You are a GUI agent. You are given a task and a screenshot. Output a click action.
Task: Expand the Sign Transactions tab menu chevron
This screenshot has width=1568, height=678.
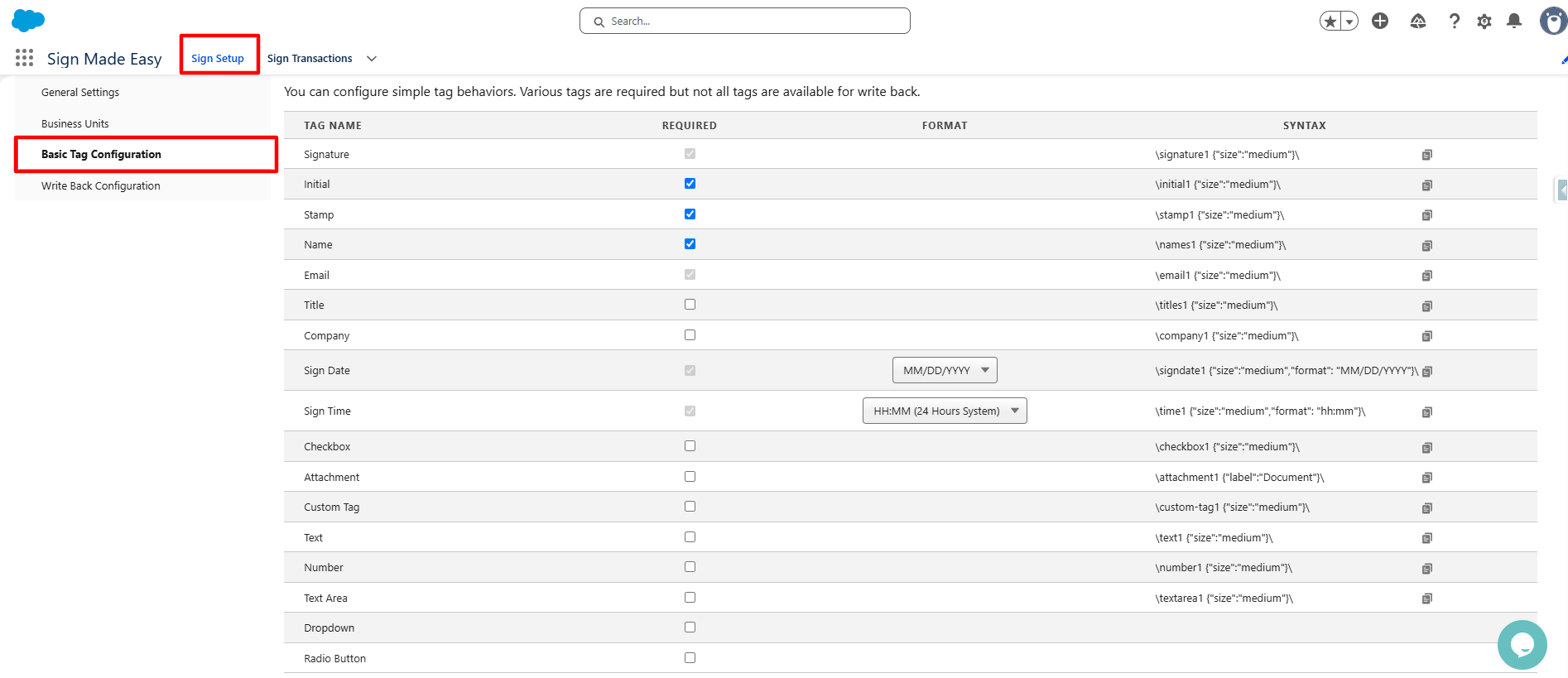pos(372,59)
